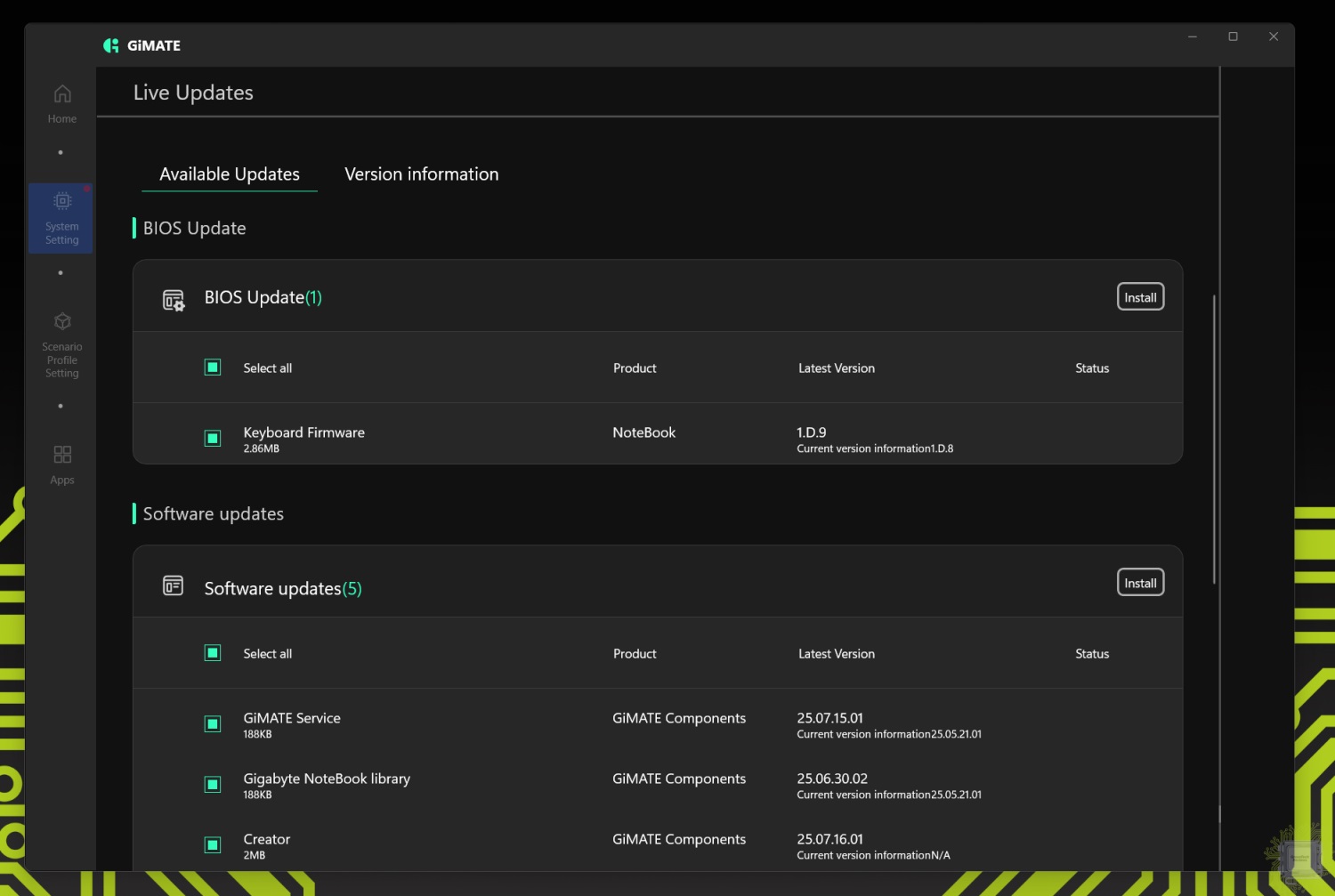This screenshot has width=1335, height=896.
Task: Click the Software updates section icon
Action: tap(173, 585)
